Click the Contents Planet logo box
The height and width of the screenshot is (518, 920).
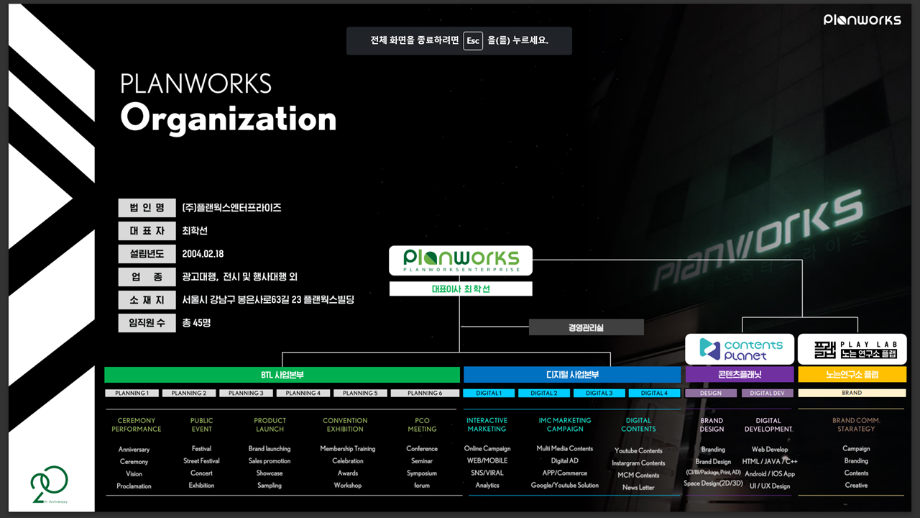tap(739, 349)
